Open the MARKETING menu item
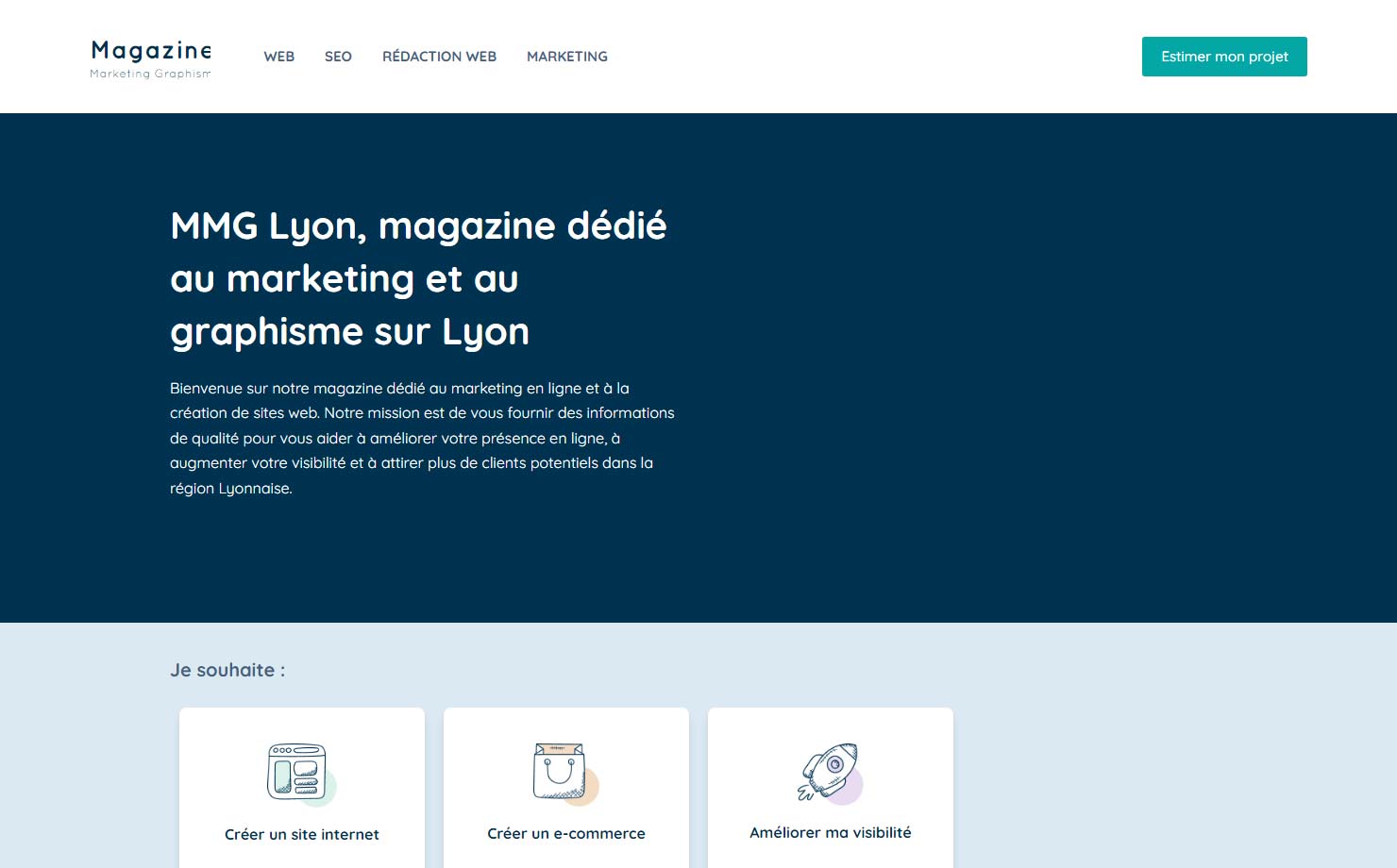This screenshot has width=1397, height=868. point(567,57)
